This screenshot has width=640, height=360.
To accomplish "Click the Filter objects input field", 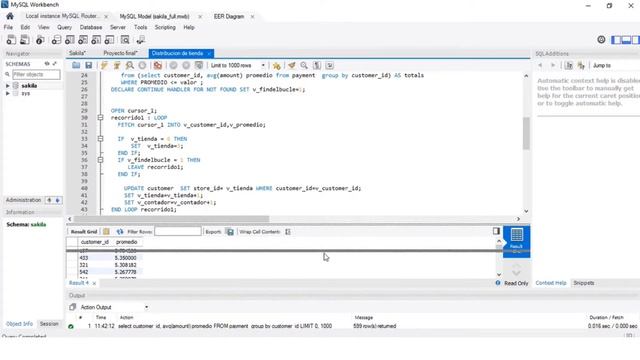I will click(x=36, y=75).
